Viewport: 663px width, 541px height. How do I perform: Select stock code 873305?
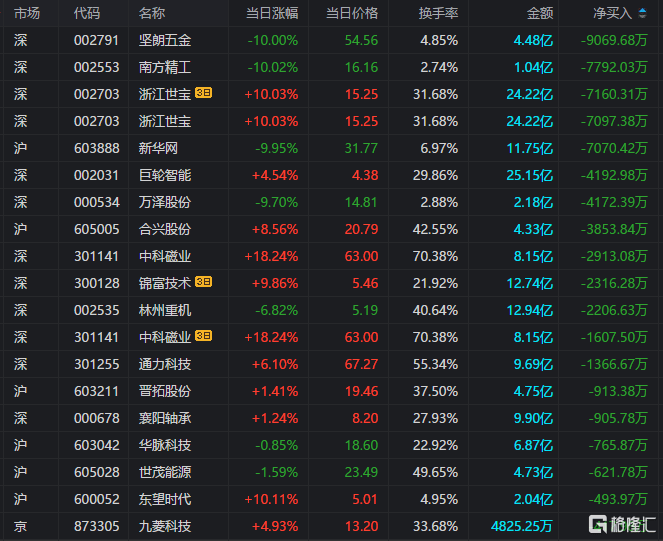(97, 527)
